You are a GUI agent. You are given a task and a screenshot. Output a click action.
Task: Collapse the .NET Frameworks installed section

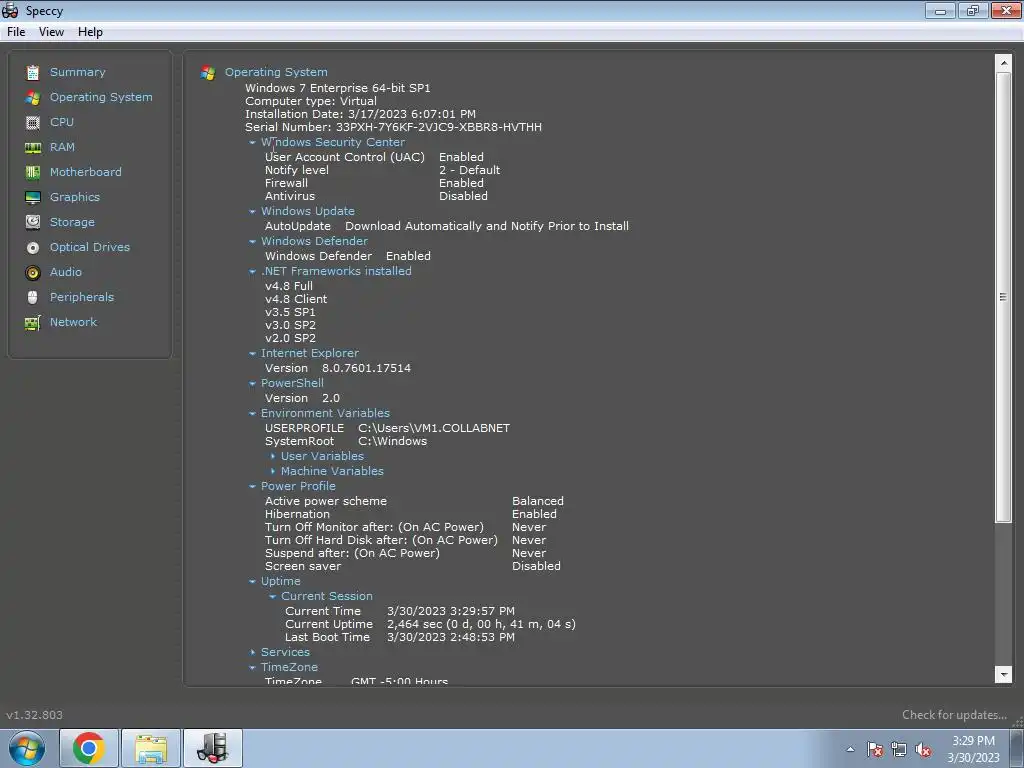[253, 272]
